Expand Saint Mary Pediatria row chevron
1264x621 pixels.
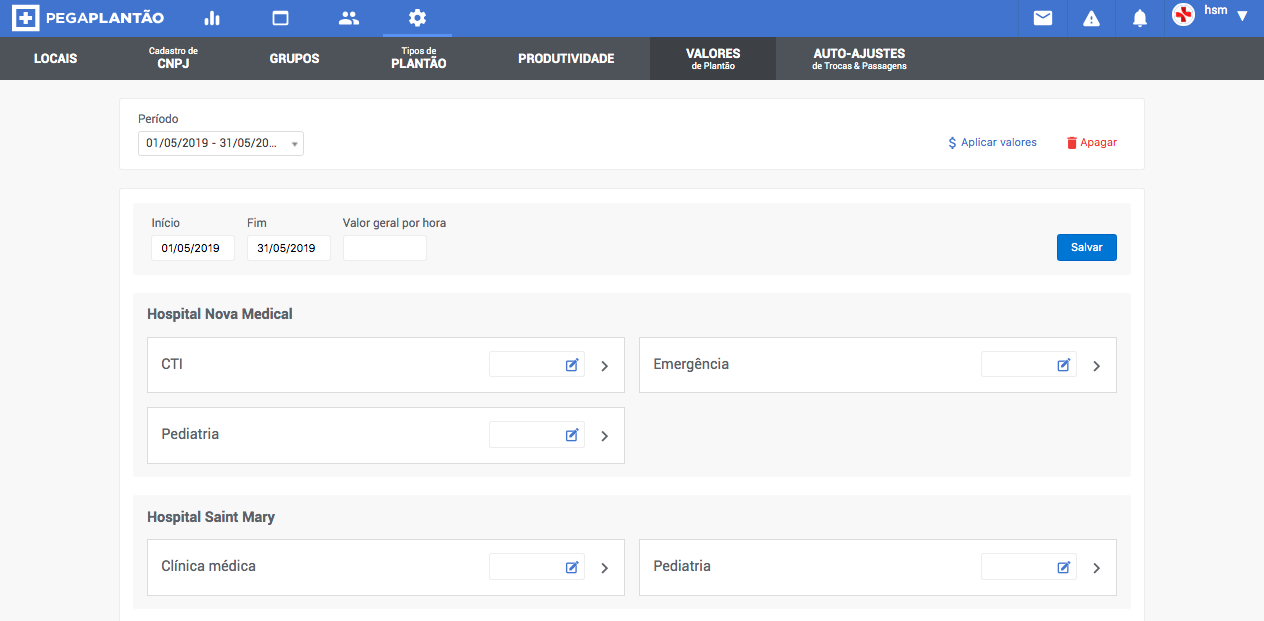[x=1096, y=568]
